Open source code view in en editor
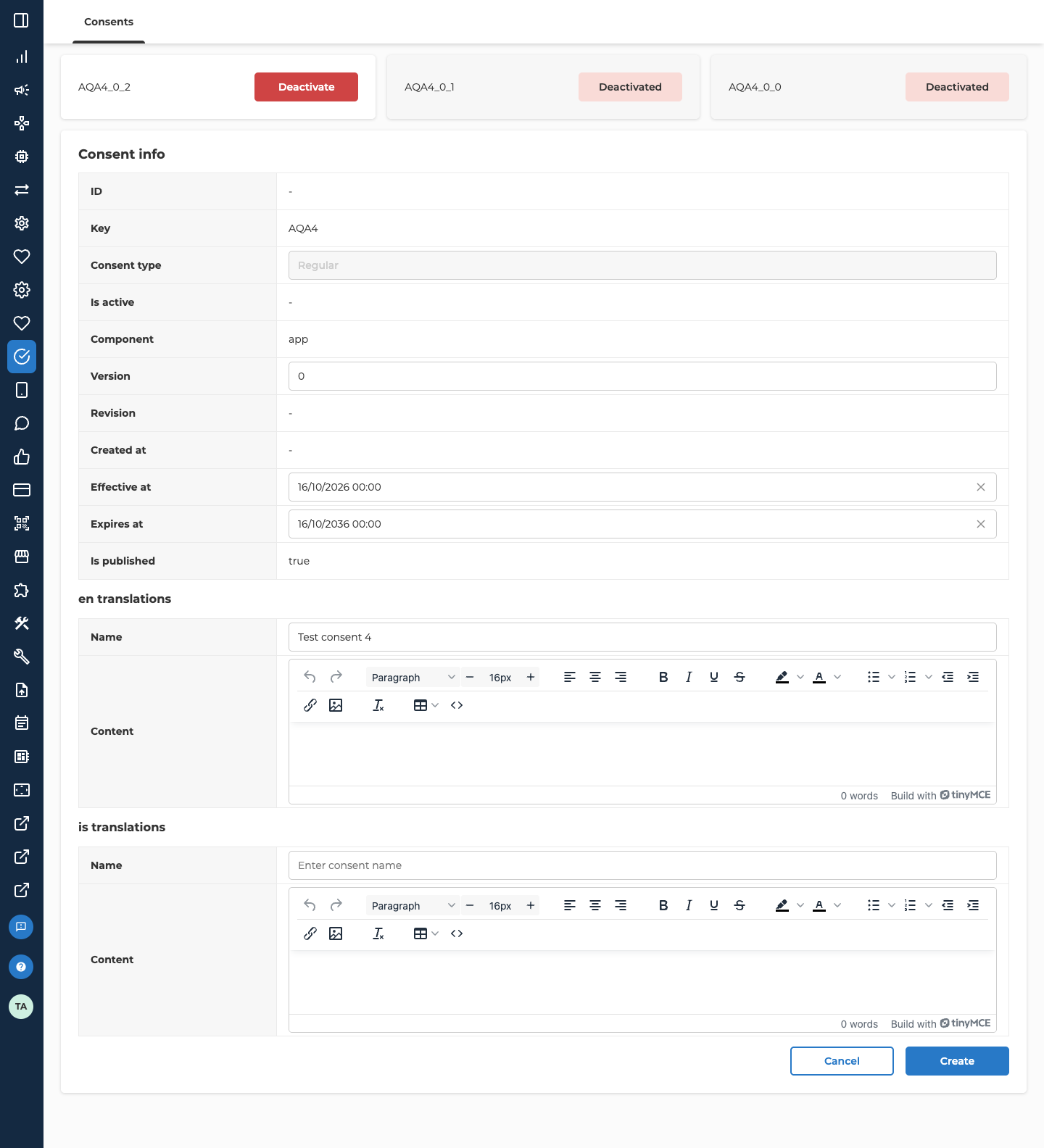The width and height of the screenshot is (1044, 1148). [457, 705]
